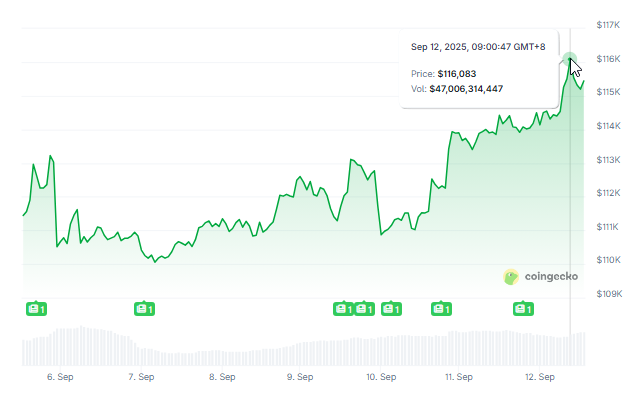The width and height of the screenshot is (643, 396).
Task: Click the coingecko watermark text
Action: tap(551, 276)
